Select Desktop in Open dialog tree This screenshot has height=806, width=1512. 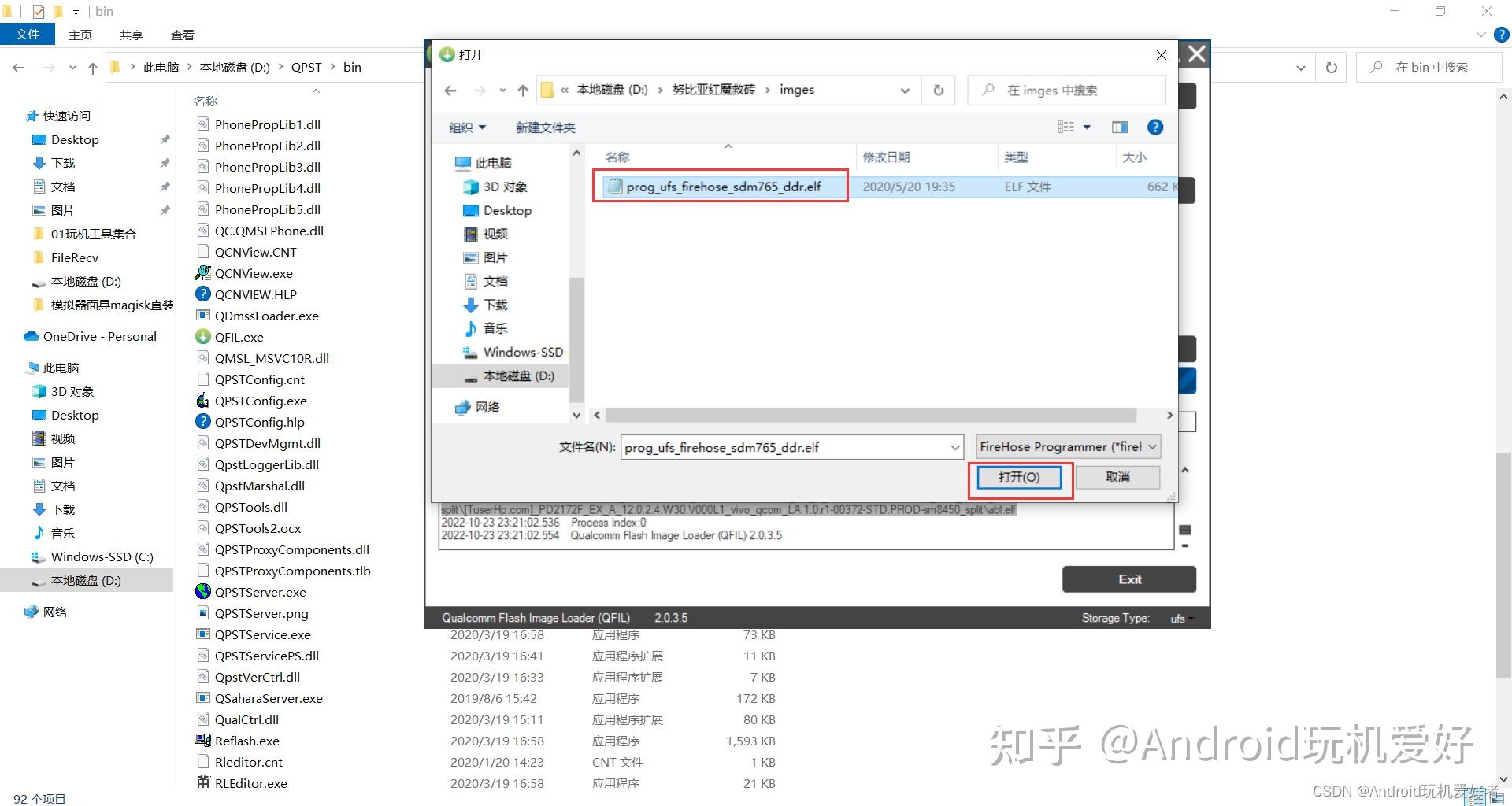tap(497, 210)
